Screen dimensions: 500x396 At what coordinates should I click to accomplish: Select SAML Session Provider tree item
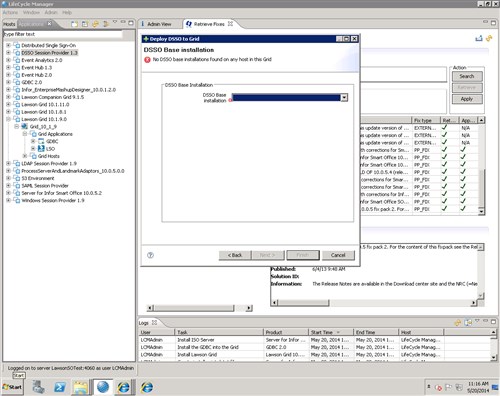coord(45,186)
